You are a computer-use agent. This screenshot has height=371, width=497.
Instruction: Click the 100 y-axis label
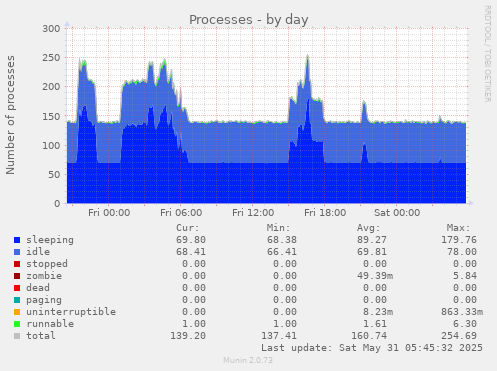[51, 145]
